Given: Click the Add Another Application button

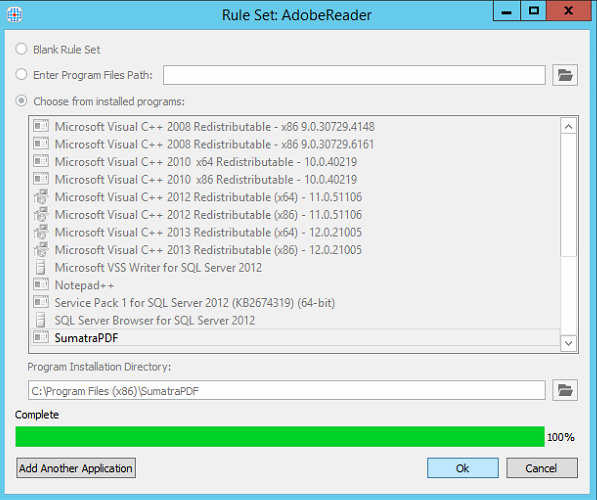Looking at the screenshot, I should coord(76,468).
